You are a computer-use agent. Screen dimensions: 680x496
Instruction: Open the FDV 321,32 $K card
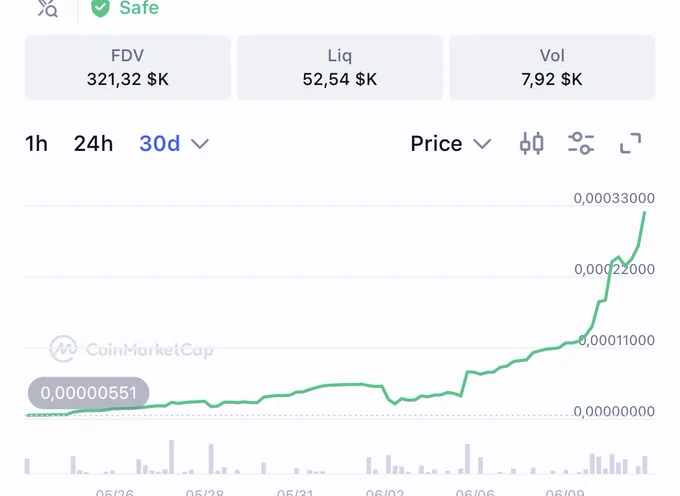pos(128,67)
